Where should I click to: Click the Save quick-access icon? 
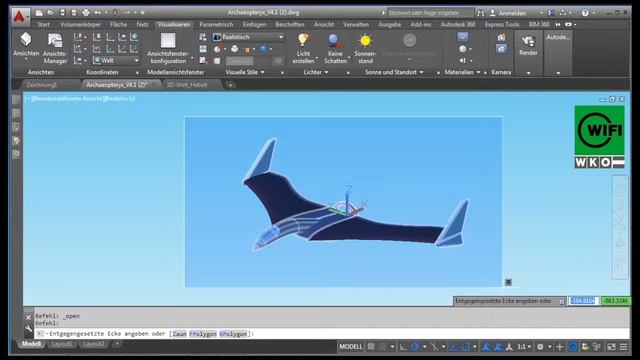(x=62, y=13)
